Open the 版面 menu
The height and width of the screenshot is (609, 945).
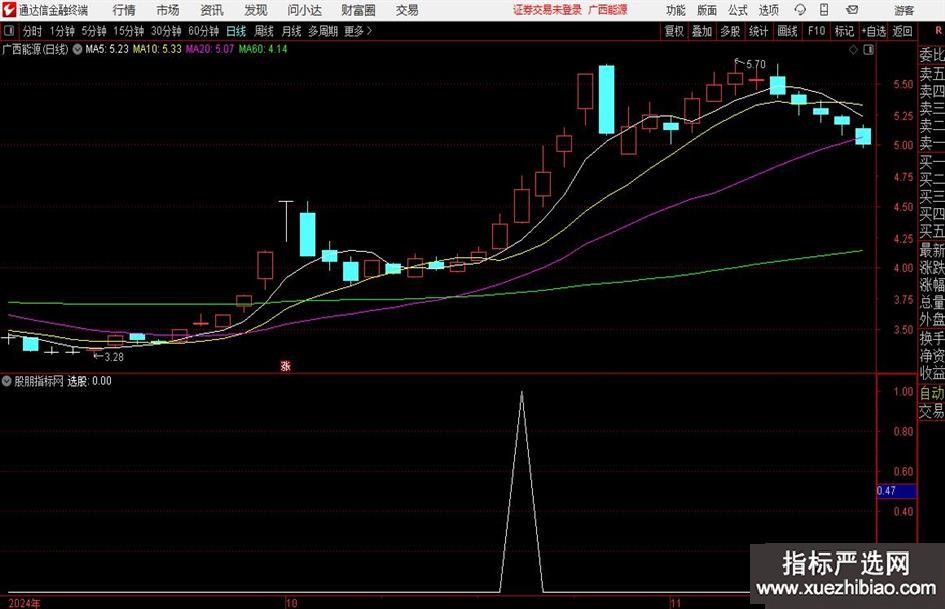click(706, 10)
